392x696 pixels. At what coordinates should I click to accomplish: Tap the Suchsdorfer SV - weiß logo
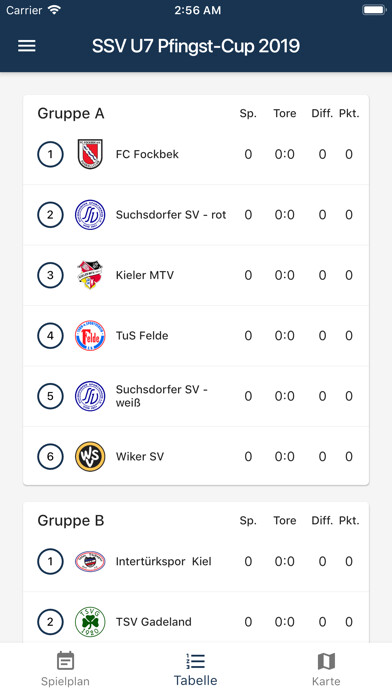tap(90, 396)
